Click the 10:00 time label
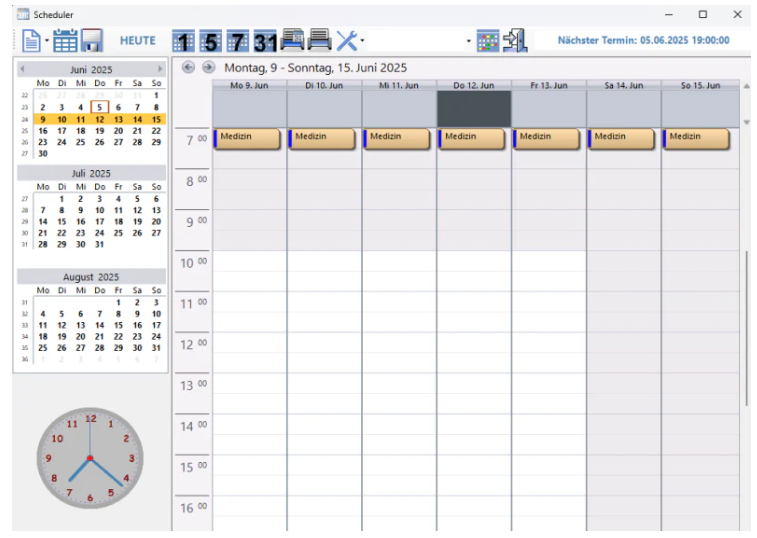This screenshot has height=538, width=757. tap(194, 263)
